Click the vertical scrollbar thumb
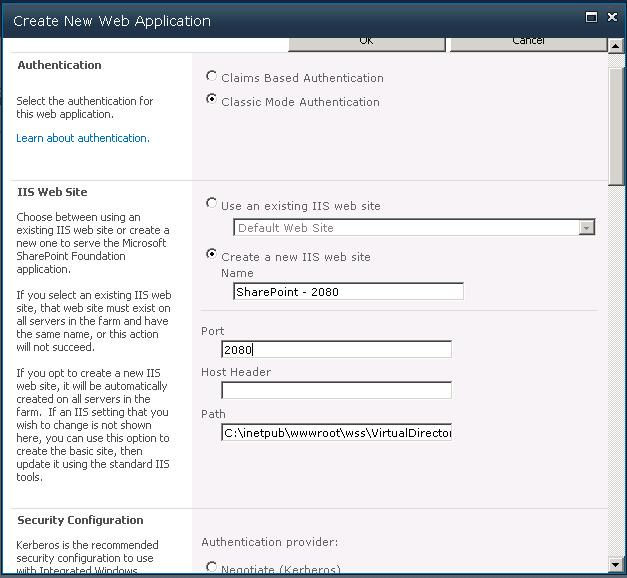This screenshot has height=578, width=627. (x=617, y=120)
